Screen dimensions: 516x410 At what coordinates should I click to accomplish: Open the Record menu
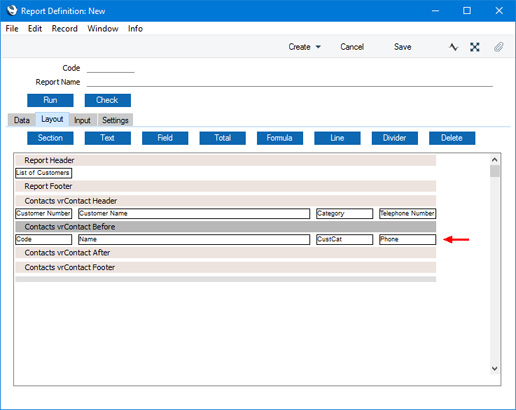pyautogui.click(x=64, y=29)
